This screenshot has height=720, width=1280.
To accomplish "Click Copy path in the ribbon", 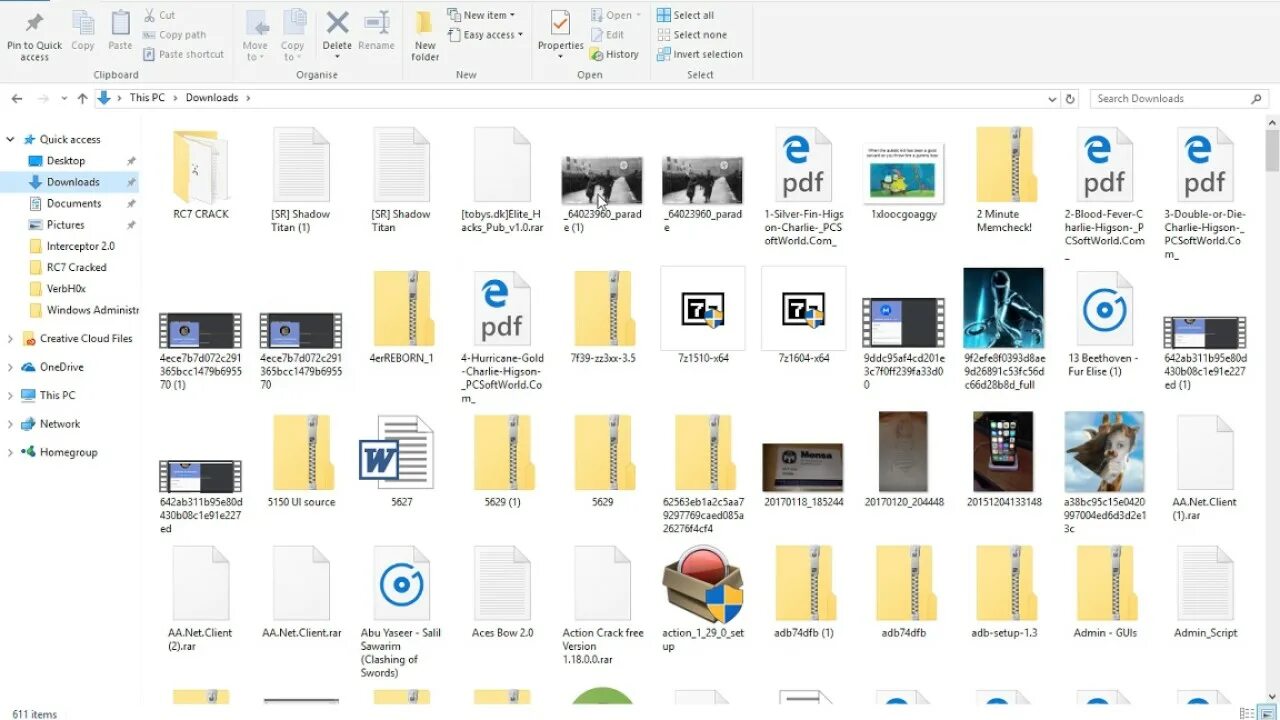I will click(175, 35).
